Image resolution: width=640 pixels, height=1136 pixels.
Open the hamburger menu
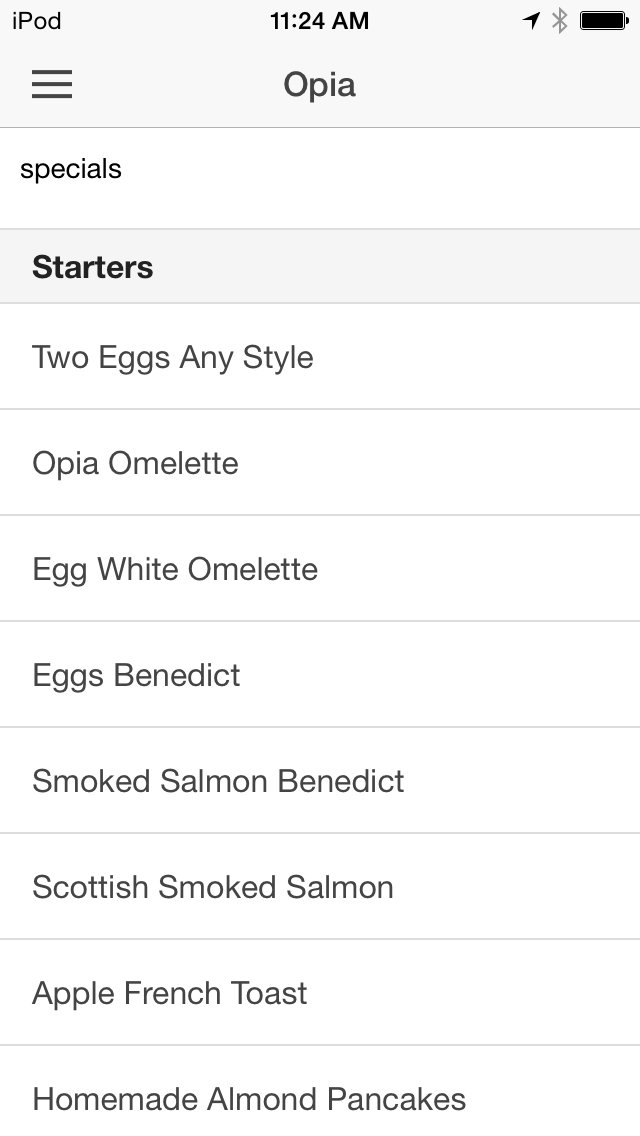52,85
